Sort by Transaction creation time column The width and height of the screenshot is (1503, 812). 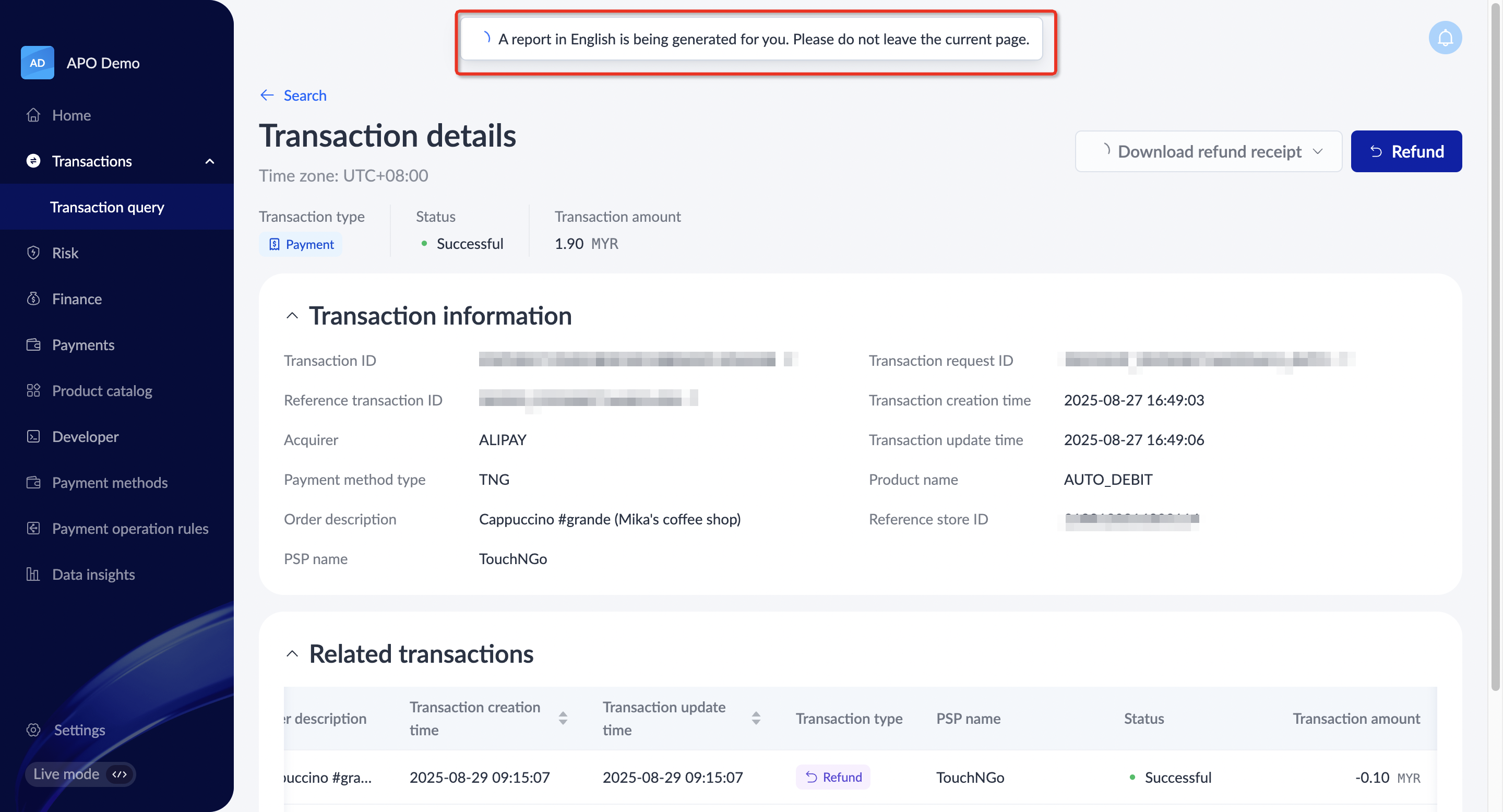[563, 718]
